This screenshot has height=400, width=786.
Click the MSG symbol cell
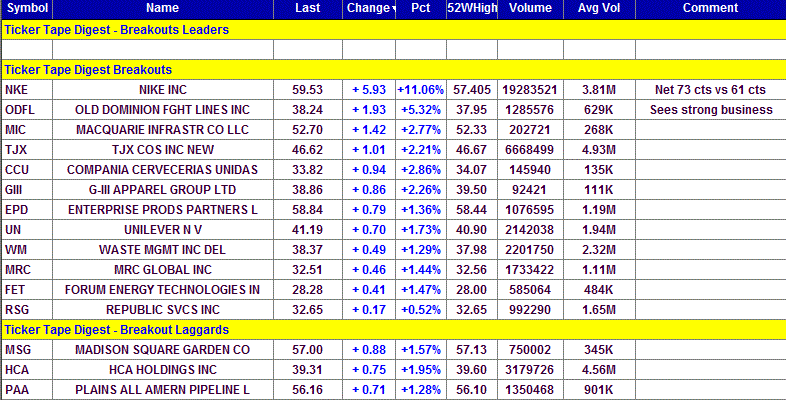[x=27, y=350]
